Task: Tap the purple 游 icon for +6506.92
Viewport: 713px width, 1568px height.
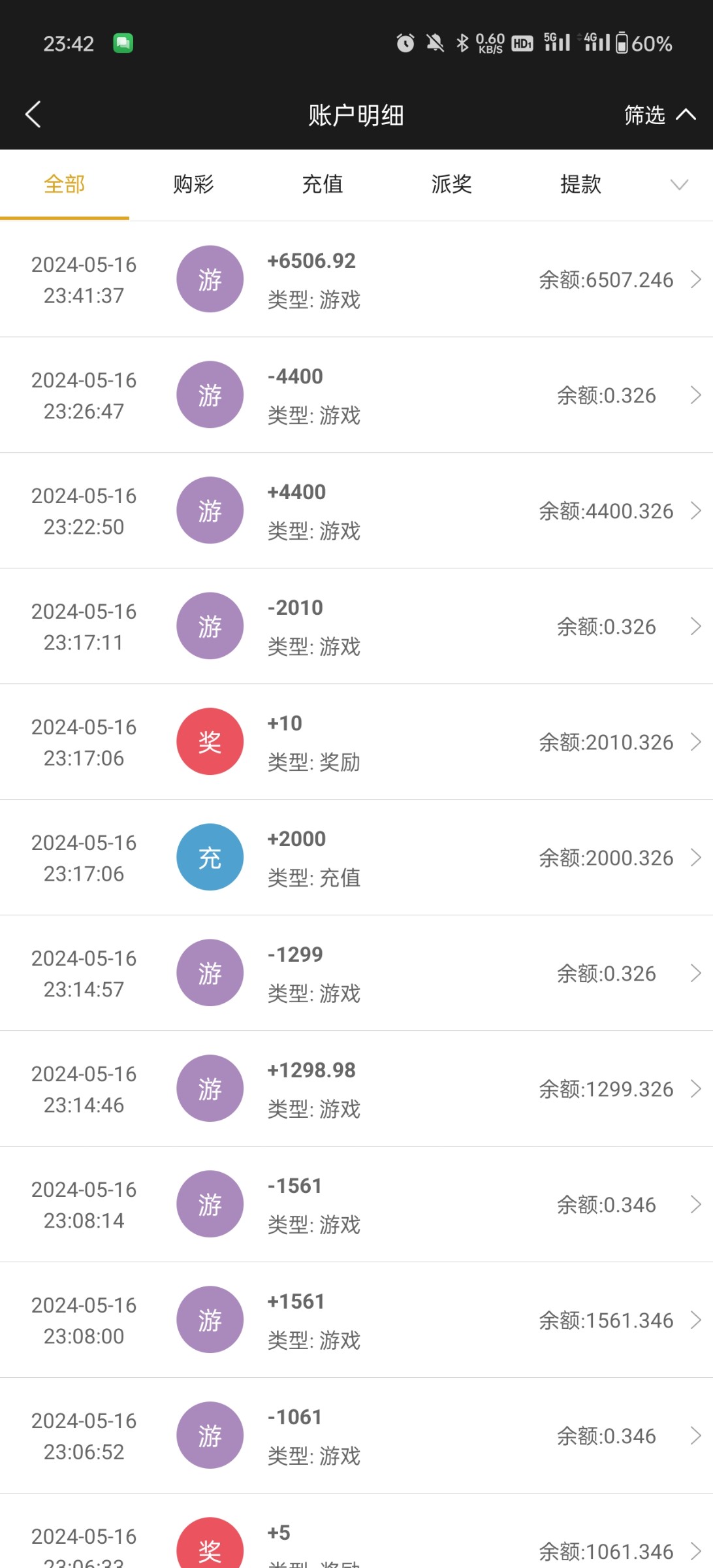Action: click(210, 280)
